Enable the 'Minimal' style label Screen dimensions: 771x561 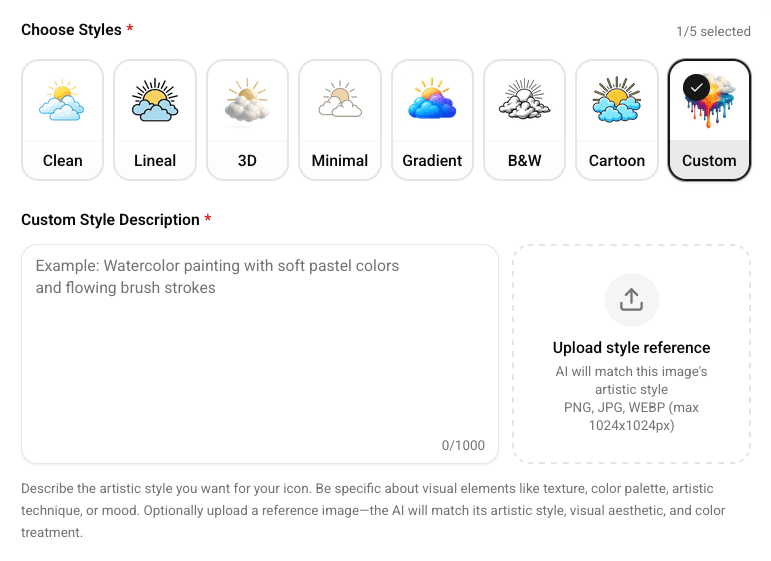click(x=340, y=160)
